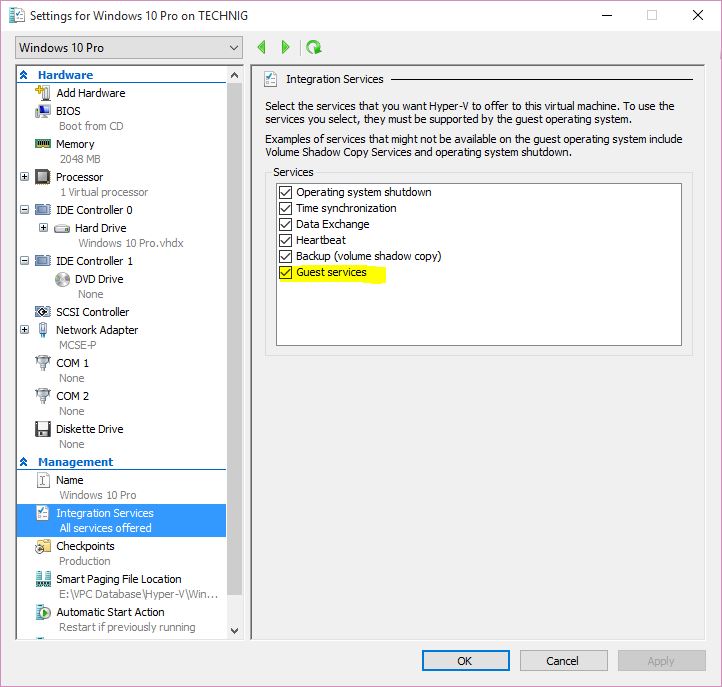Click '1 Virtual processor' text

point(104,192)
